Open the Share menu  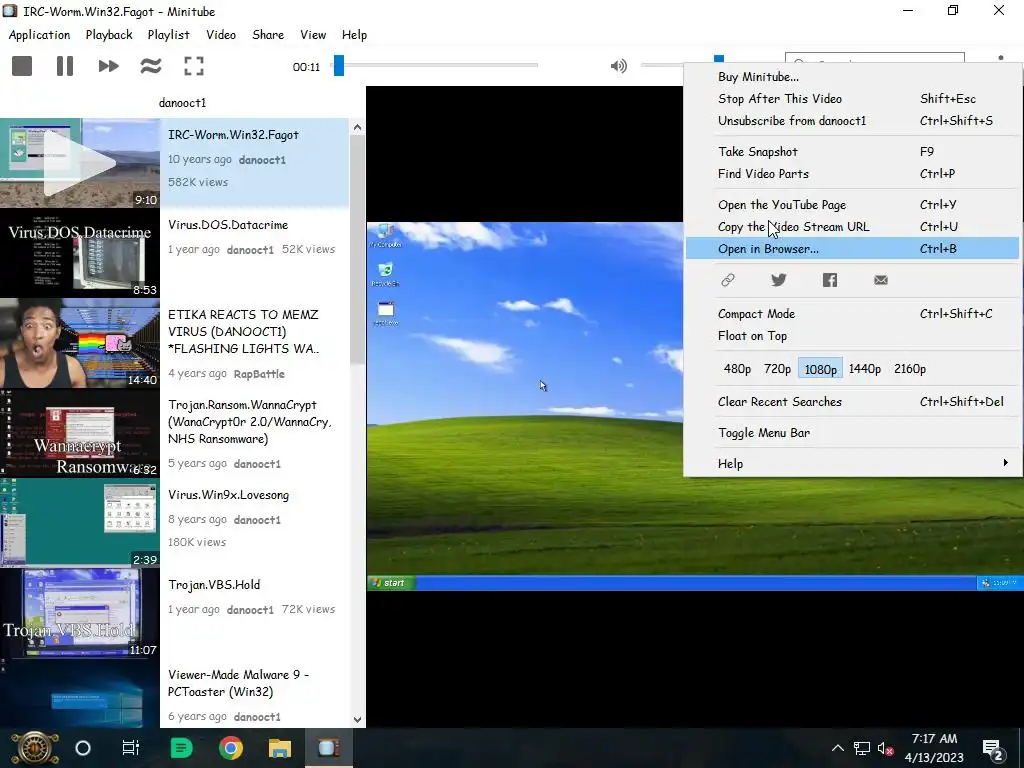[x=268, y=35]
